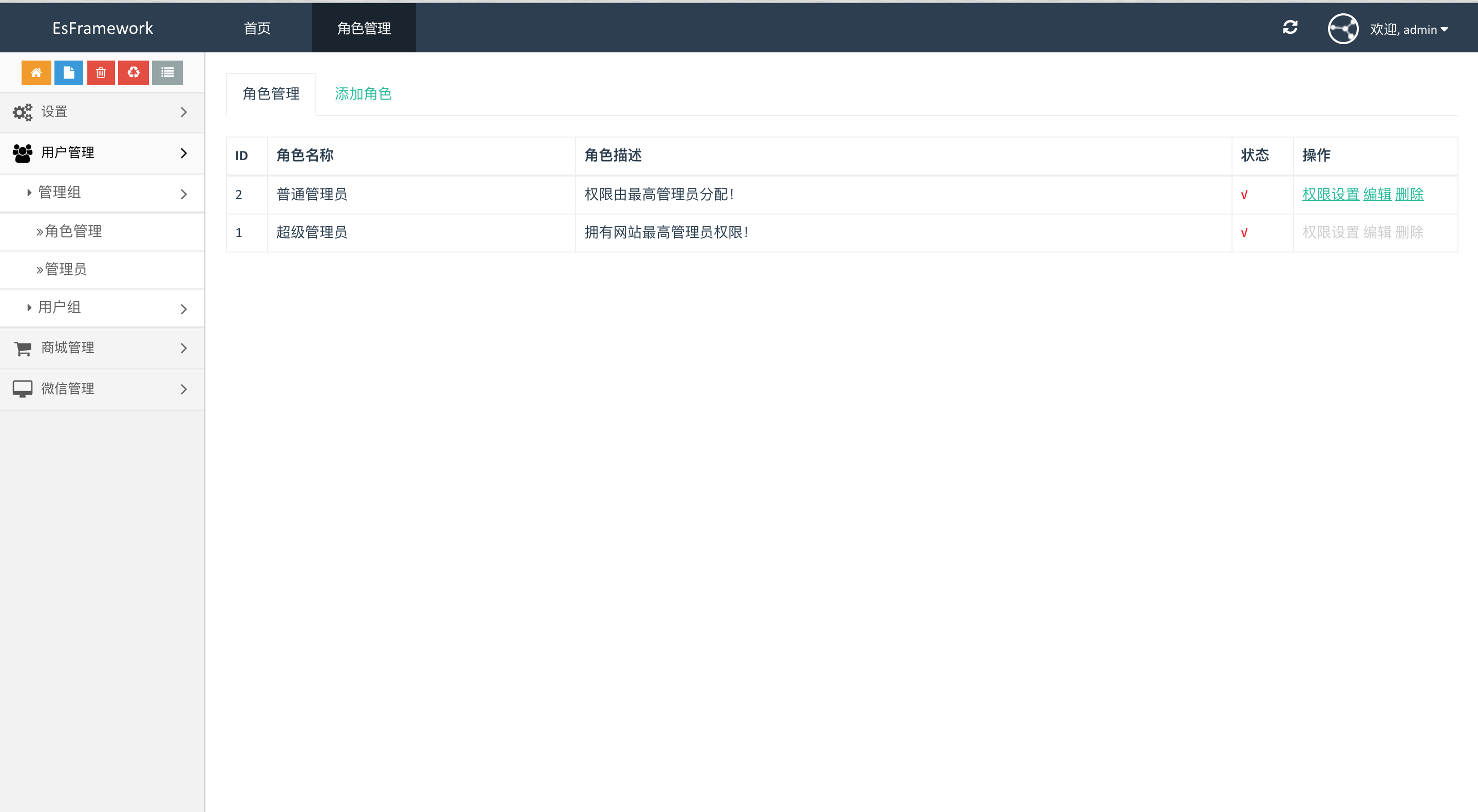Open the 欢迎, admin dropdown
1478x812 pixels.
point(1409,29)
